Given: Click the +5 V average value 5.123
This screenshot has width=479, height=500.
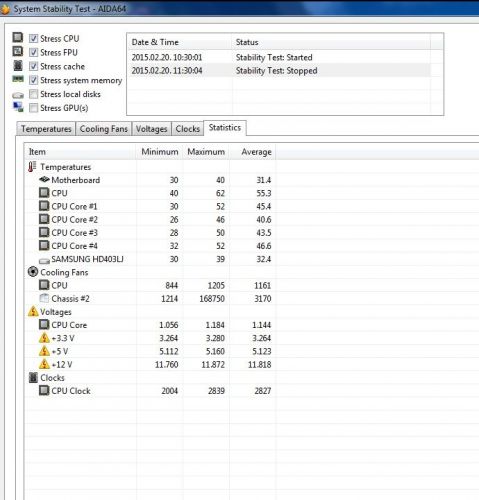Looking at the screenshot, I should coord(262,351).
